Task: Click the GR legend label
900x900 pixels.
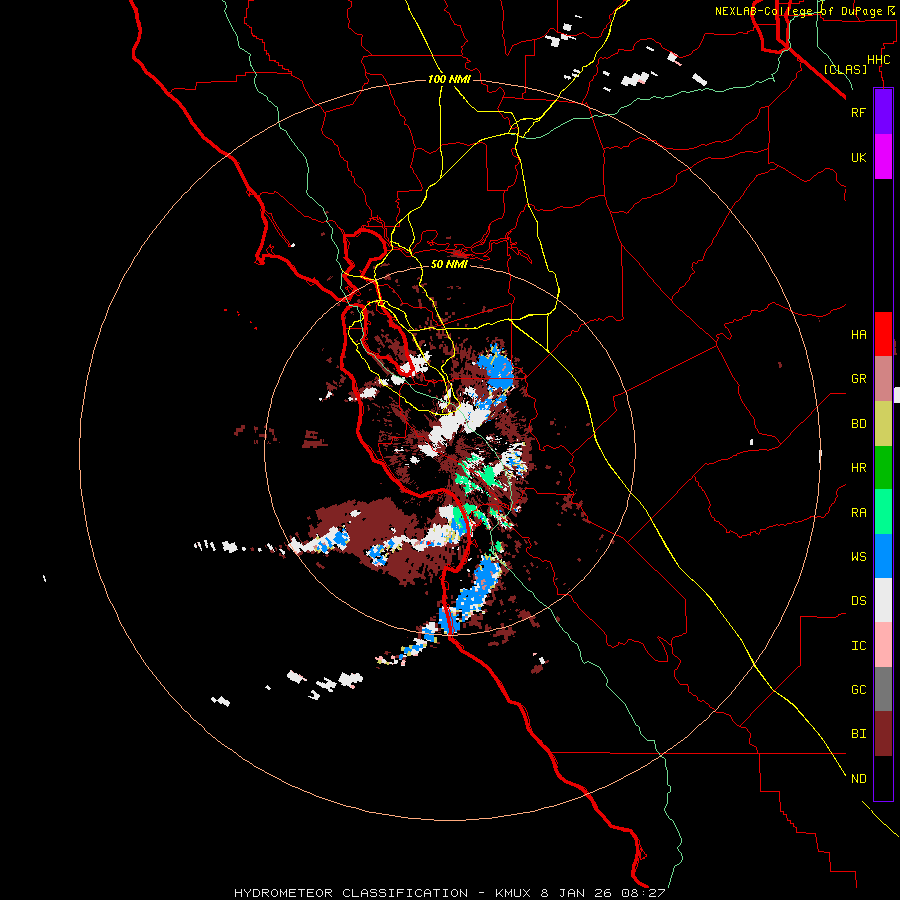Action: (858, 379)
